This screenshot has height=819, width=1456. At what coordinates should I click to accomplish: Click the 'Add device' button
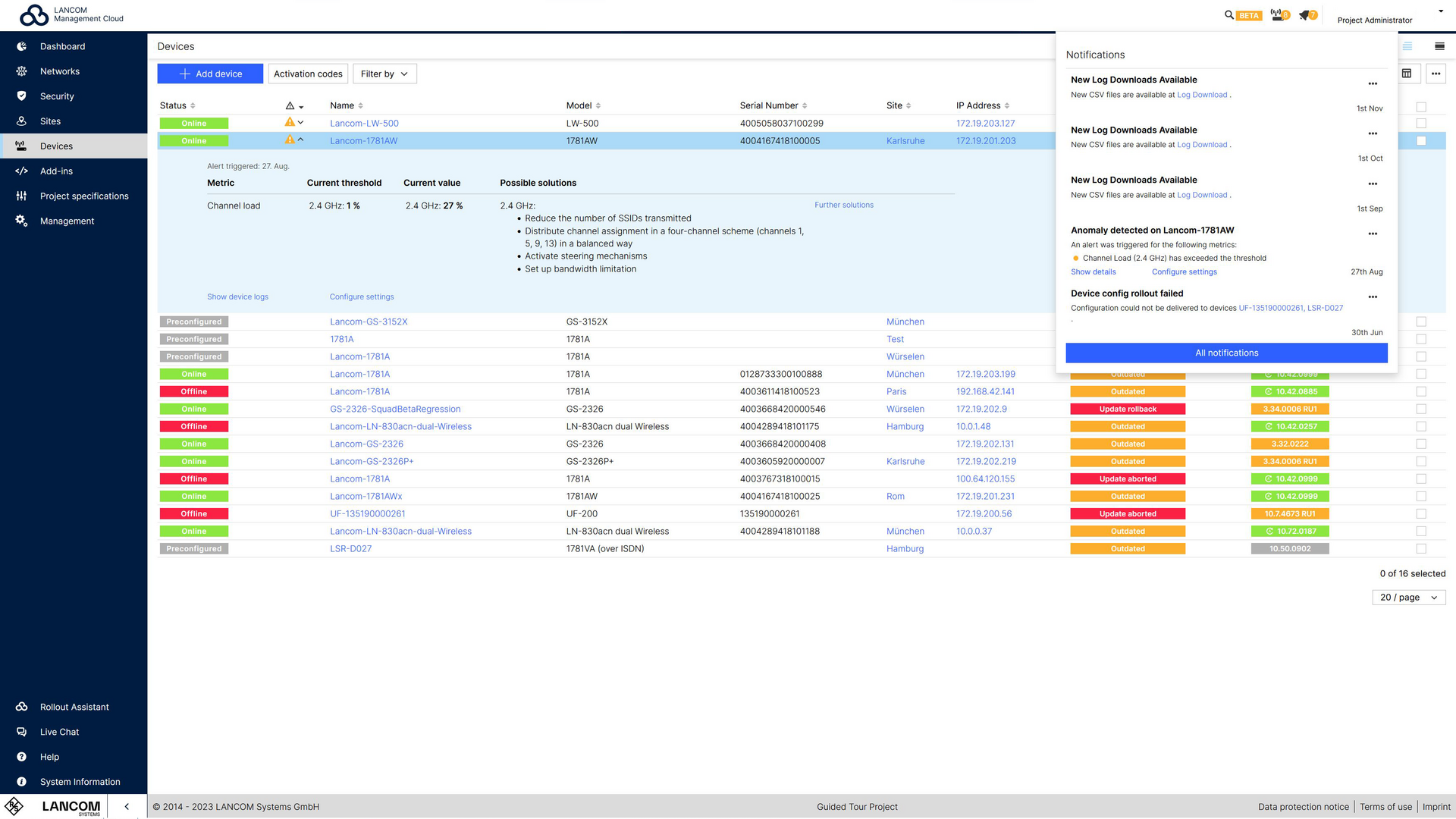click(210, 74)
